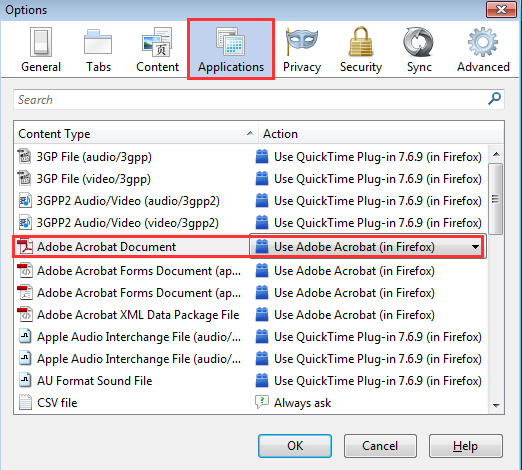Viewport: 522px width, 470px height.
Task: Click the search magnifier icon
Action: click(x=494, y=99)
